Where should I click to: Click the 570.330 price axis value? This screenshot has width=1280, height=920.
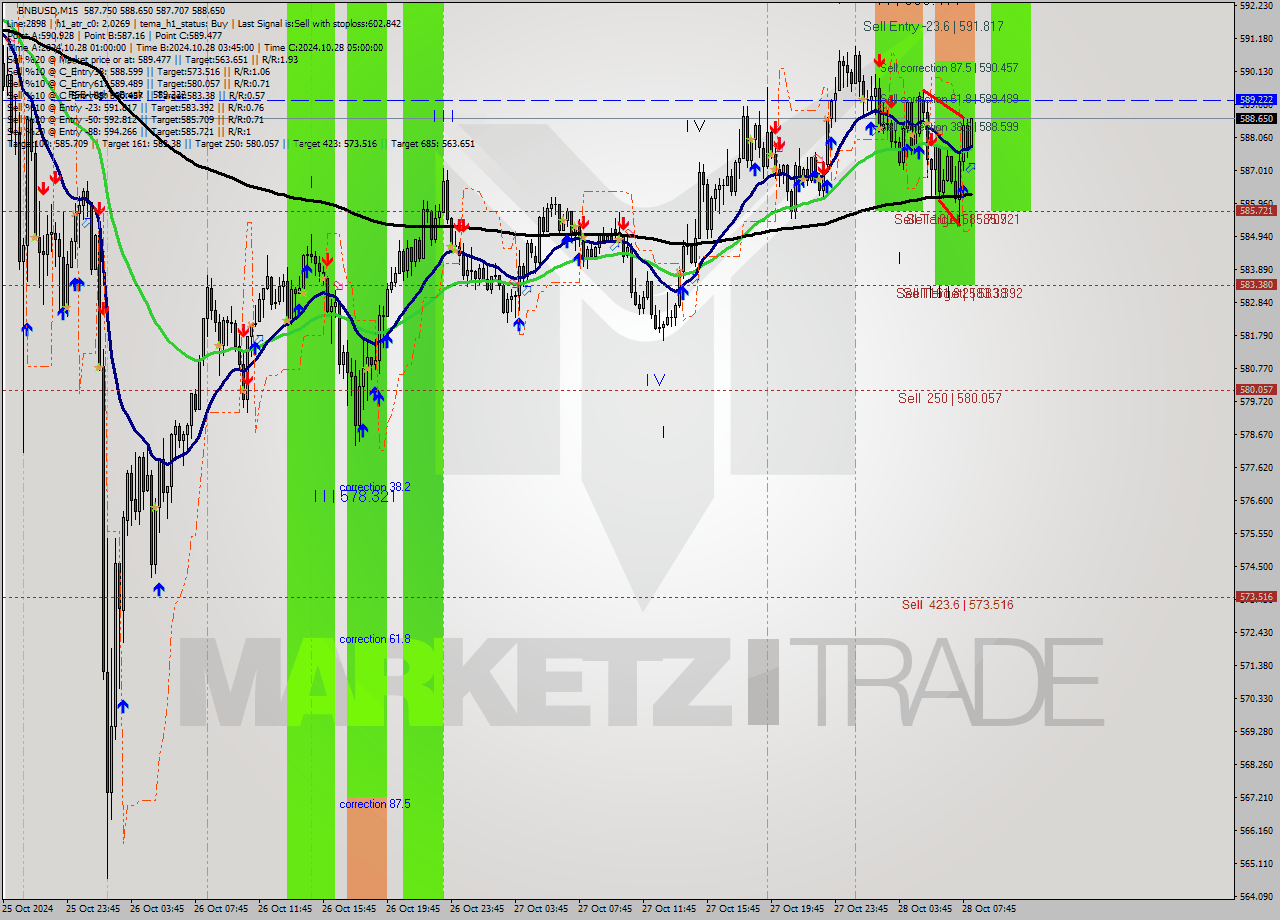pyautogui.click(x=1256, y=698)
